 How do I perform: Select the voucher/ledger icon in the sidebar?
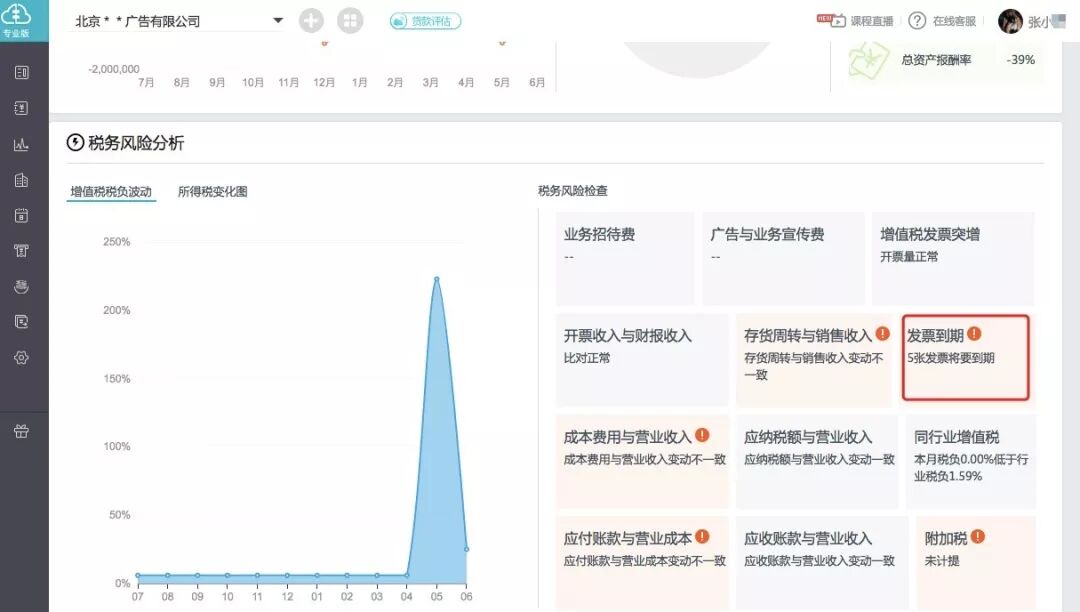(x=21, y=108)
